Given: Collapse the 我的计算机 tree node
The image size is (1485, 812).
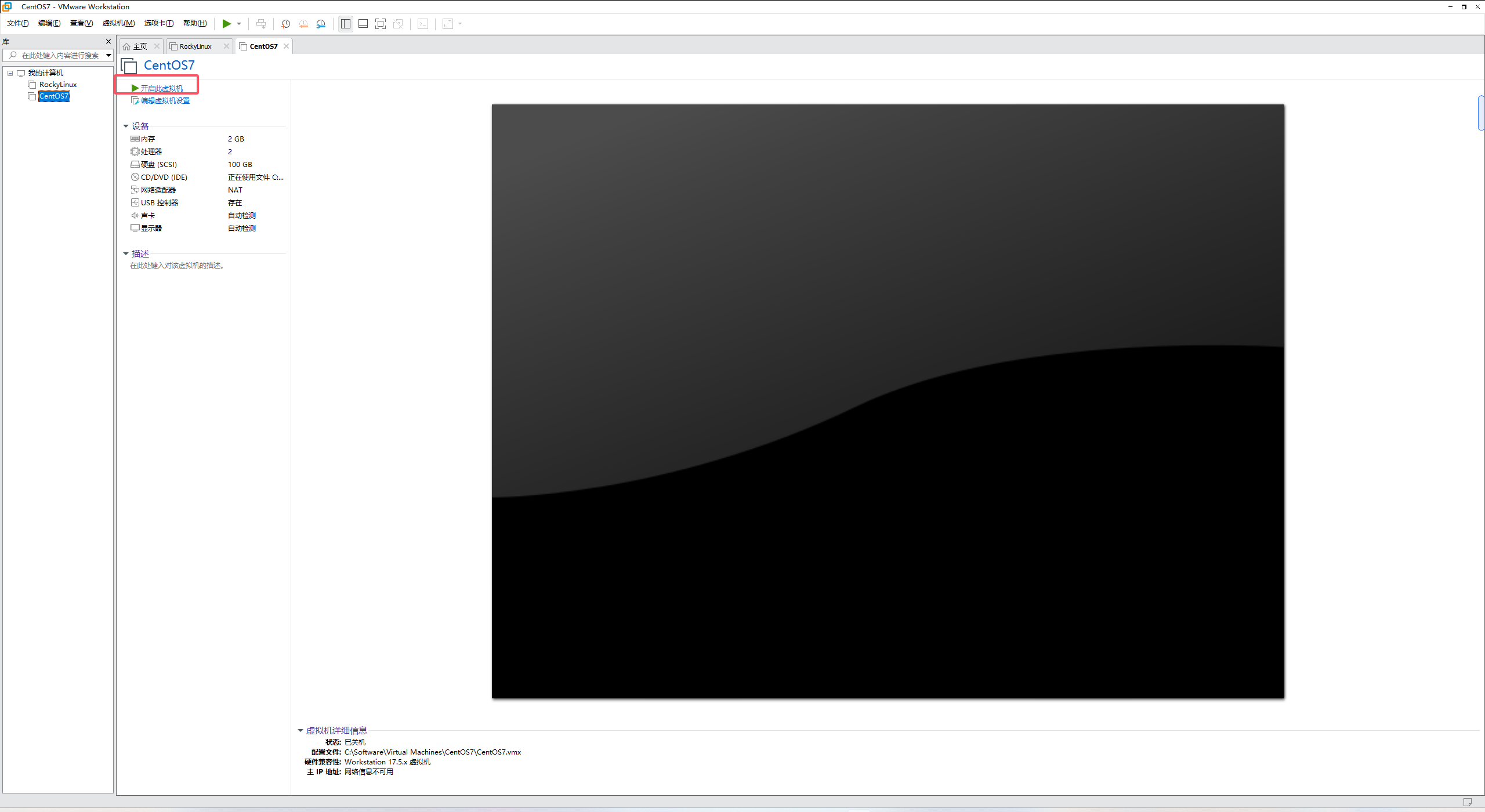Looking at the screenshot, I should [x=10, y=73].
